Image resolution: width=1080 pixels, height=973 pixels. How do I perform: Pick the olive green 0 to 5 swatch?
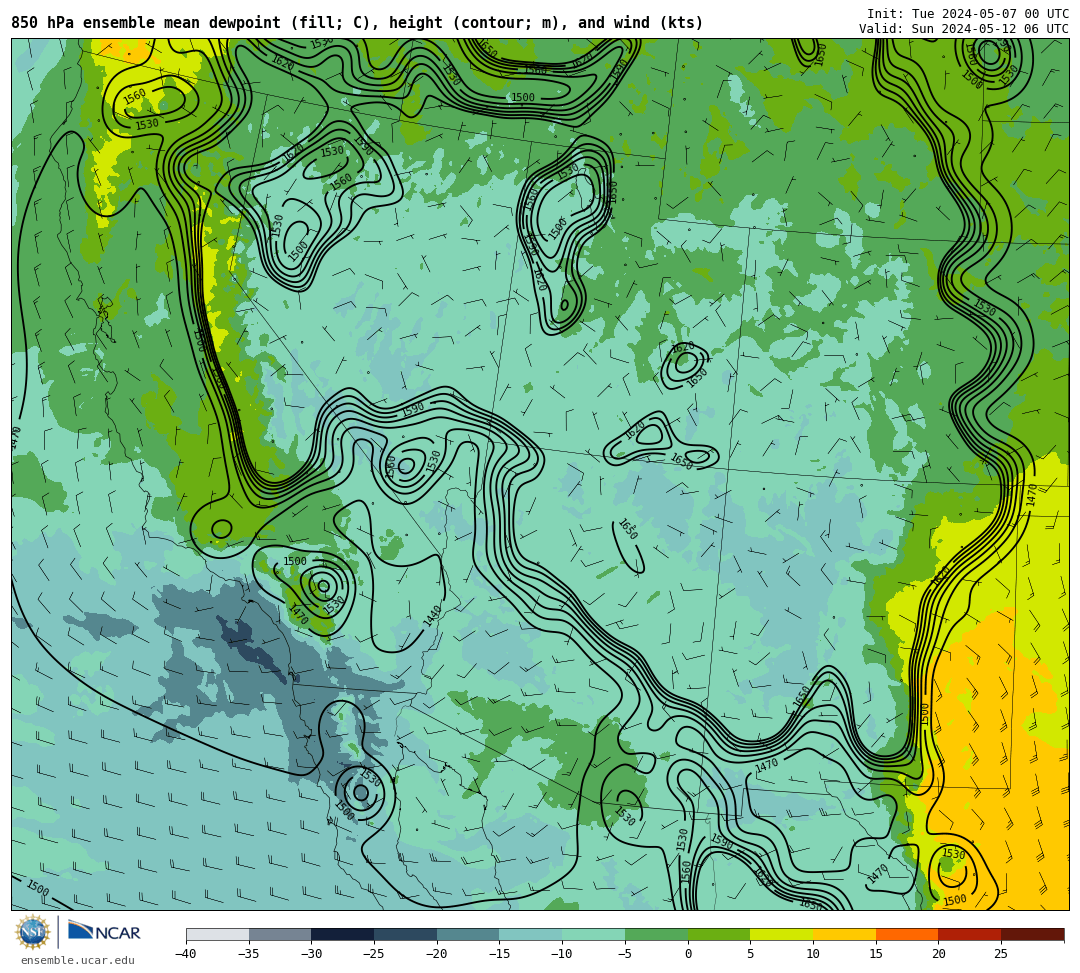pyautogui.click(x=719, y=934)
